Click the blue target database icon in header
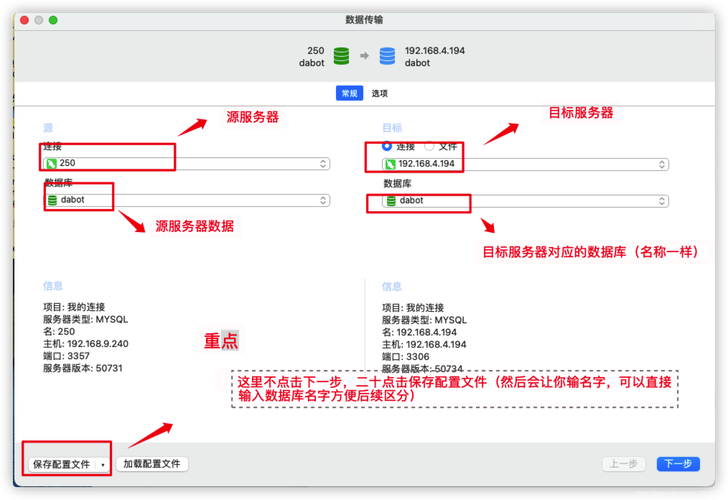Viewport: 728px width, 500px height. pos(387,56)
